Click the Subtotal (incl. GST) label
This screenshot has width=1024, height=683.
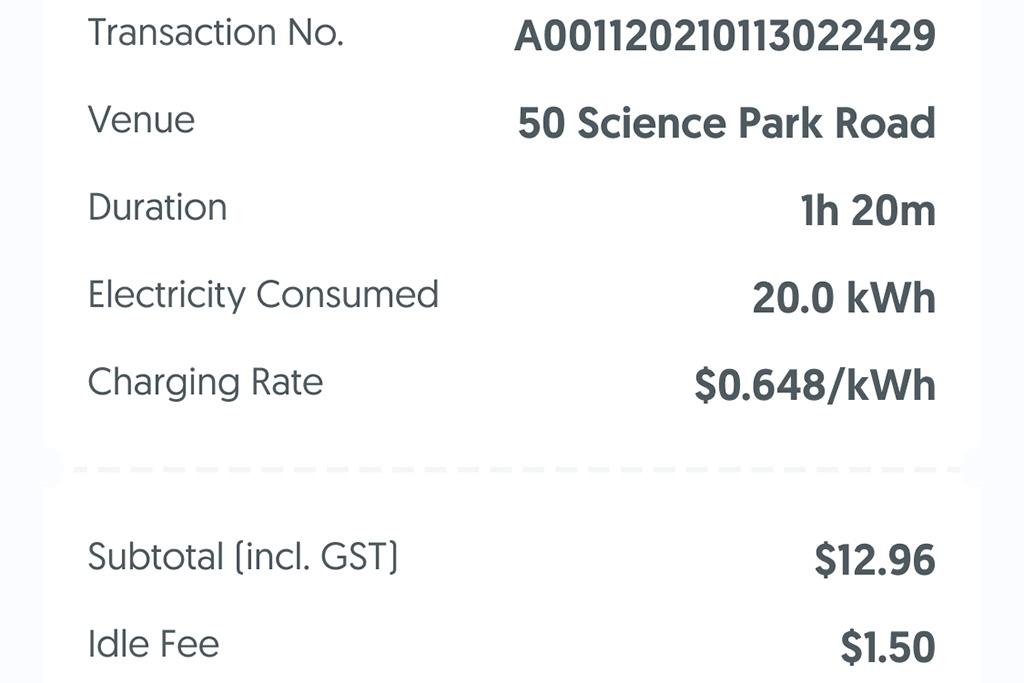tap(242, 556)
